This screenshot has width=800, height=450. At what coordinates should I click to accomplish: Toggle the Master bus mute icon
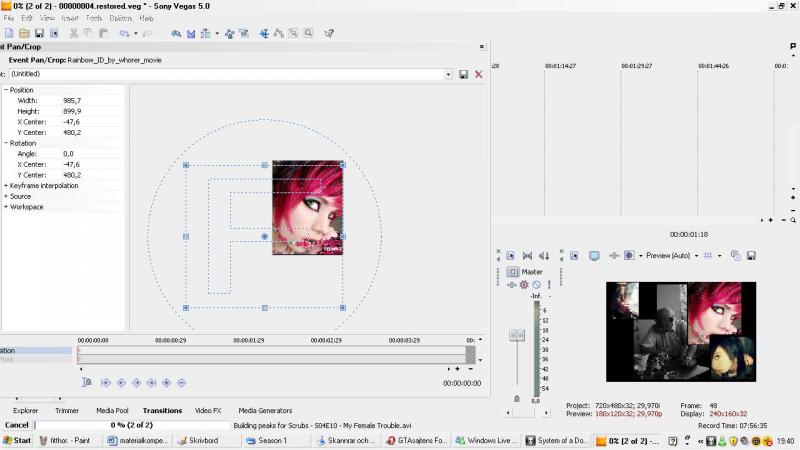(536, 285)
